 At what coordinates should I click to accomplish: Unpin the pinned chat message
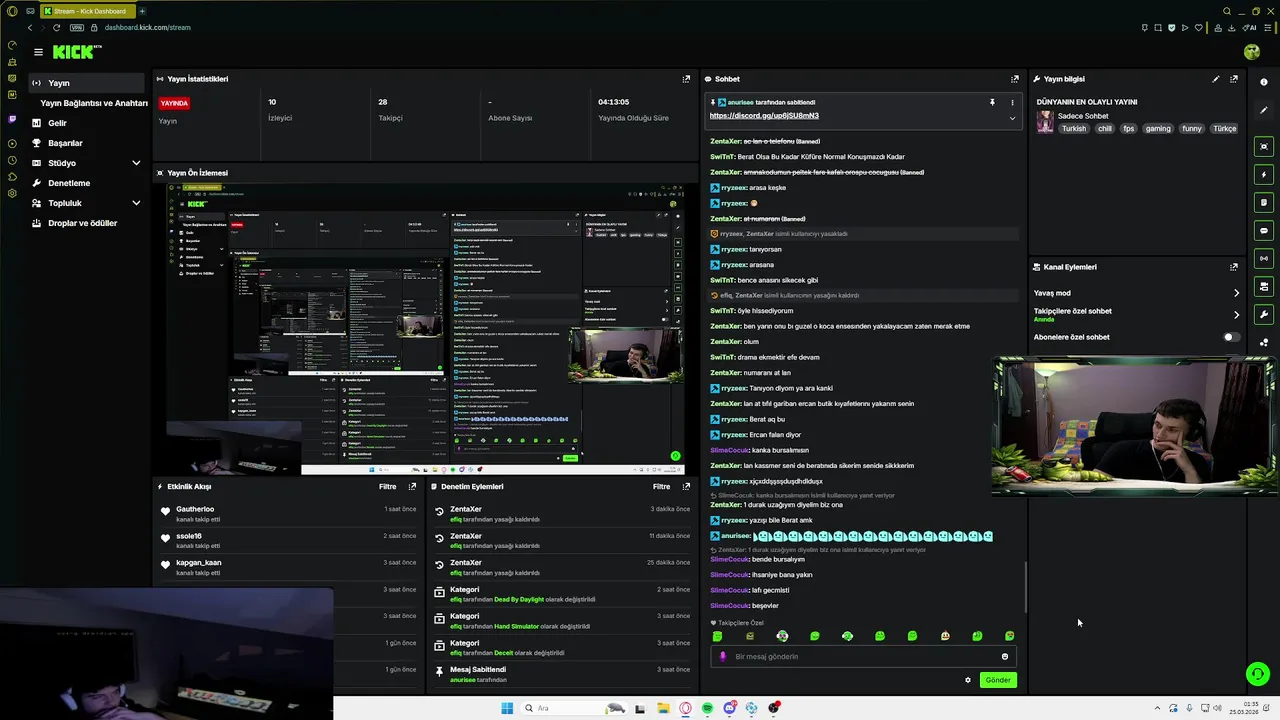(x=992, y=102)
